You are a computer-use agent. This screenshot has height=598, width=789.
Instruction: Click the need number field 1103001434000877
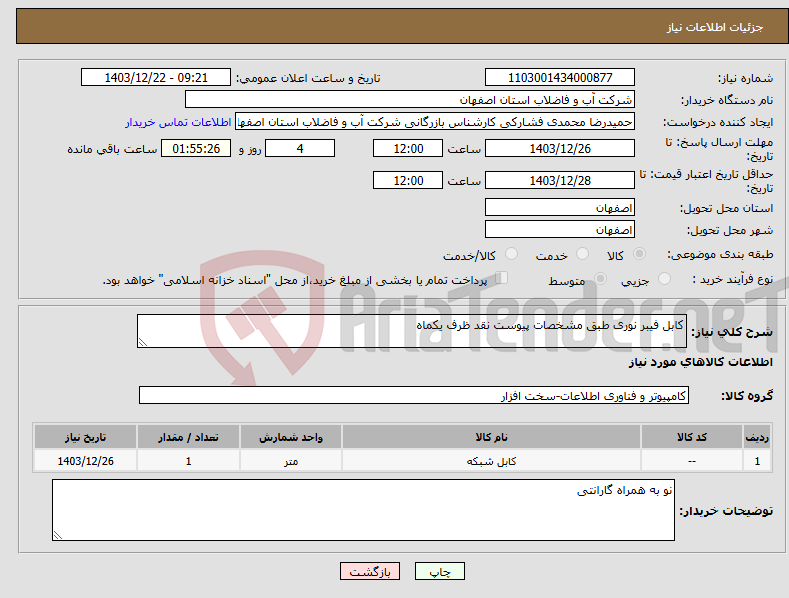point(560,78)
